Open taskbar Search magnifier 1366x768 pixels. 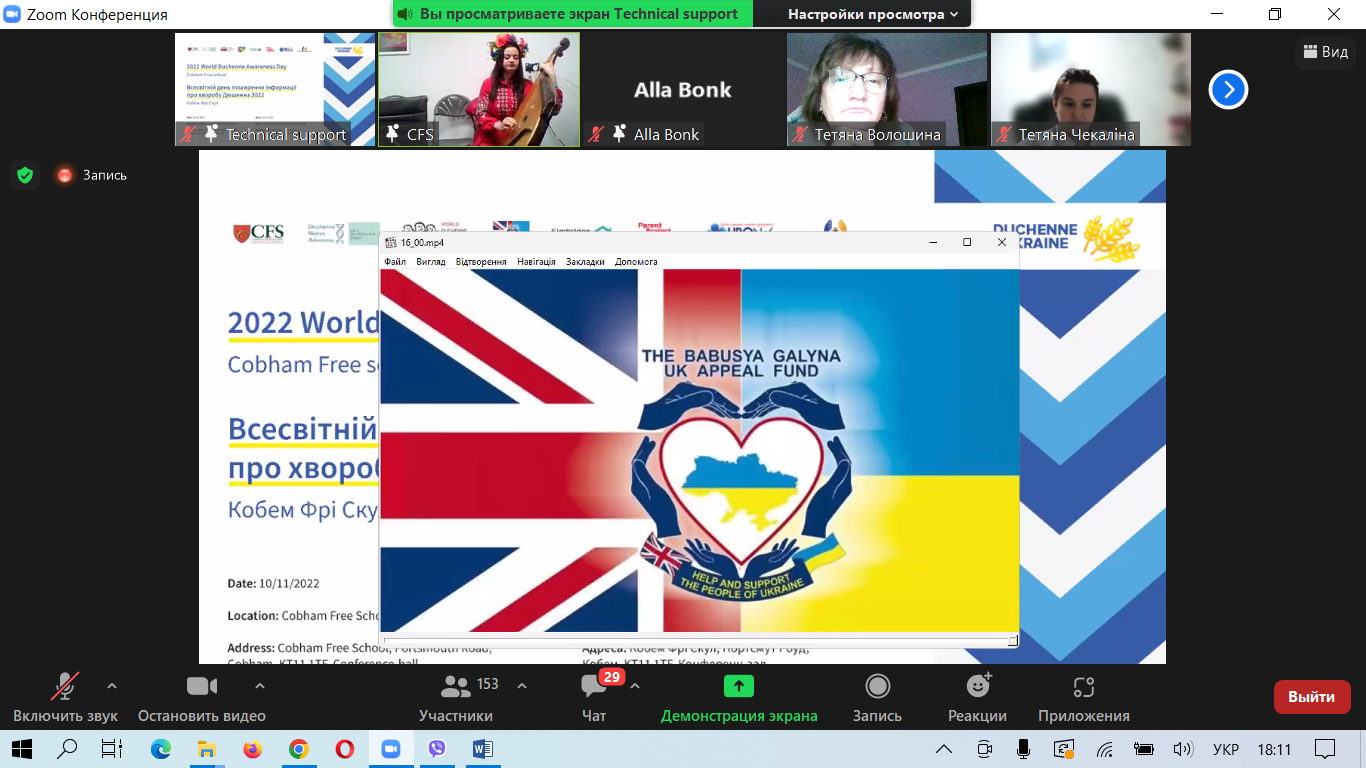tap(67, 748)
